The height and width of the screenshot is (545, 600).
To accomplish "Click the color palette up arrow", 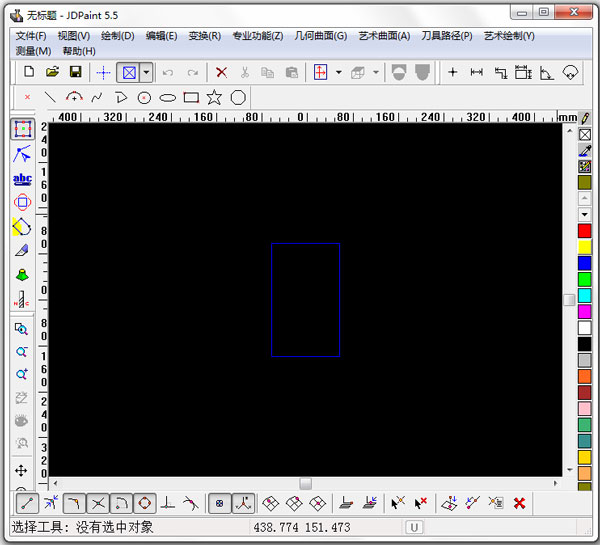I will click(x=584, y=198).
